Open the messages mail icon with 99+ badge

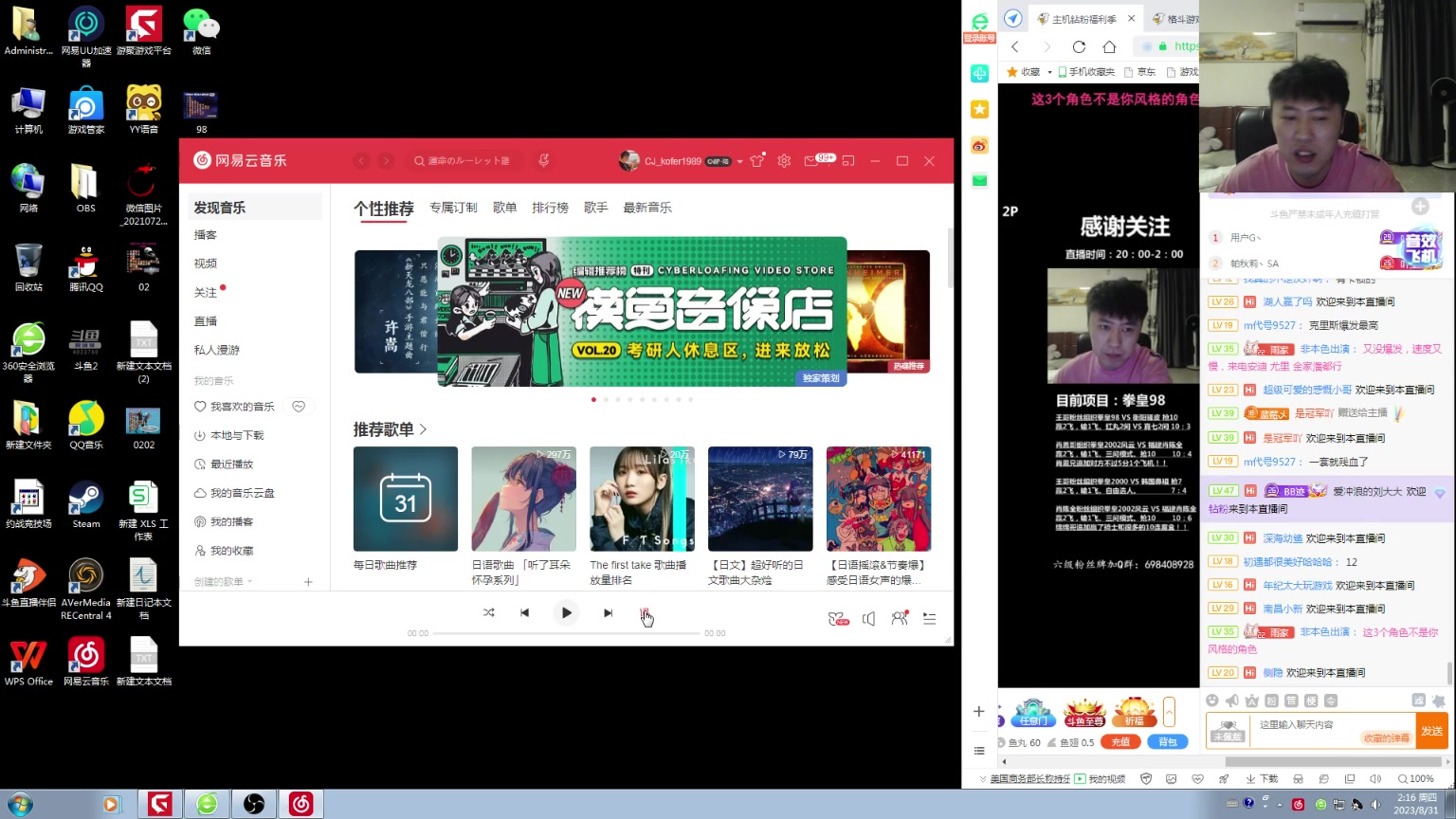pos(810,161)
